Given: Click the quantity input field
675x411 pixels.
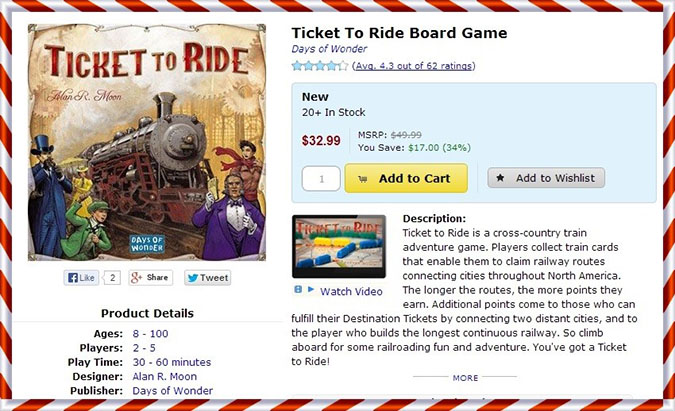Looking at the screenshot, I should pyautogui.click(x=321, y=178).
